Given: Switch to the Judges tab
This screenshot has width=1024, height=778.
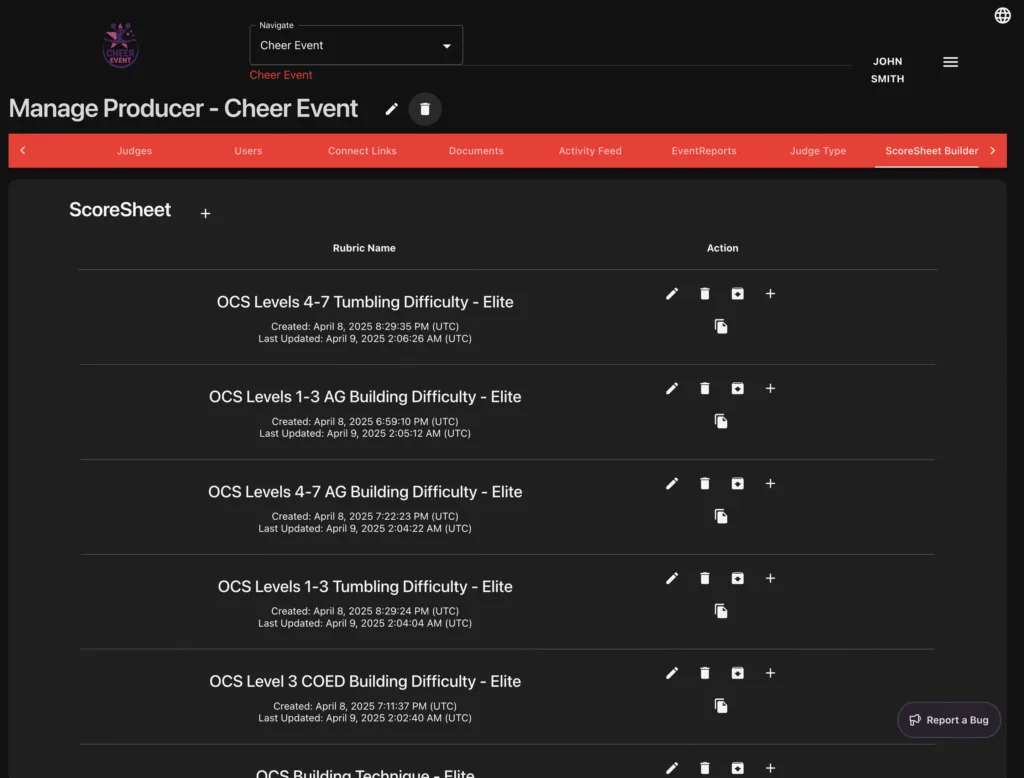Looking at the screenshot, I should point(134,151).
